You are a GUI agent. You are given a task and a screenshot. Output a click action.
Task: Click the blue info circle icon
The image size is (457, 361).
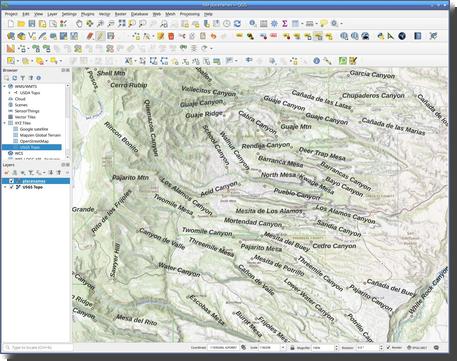point(316,61)
